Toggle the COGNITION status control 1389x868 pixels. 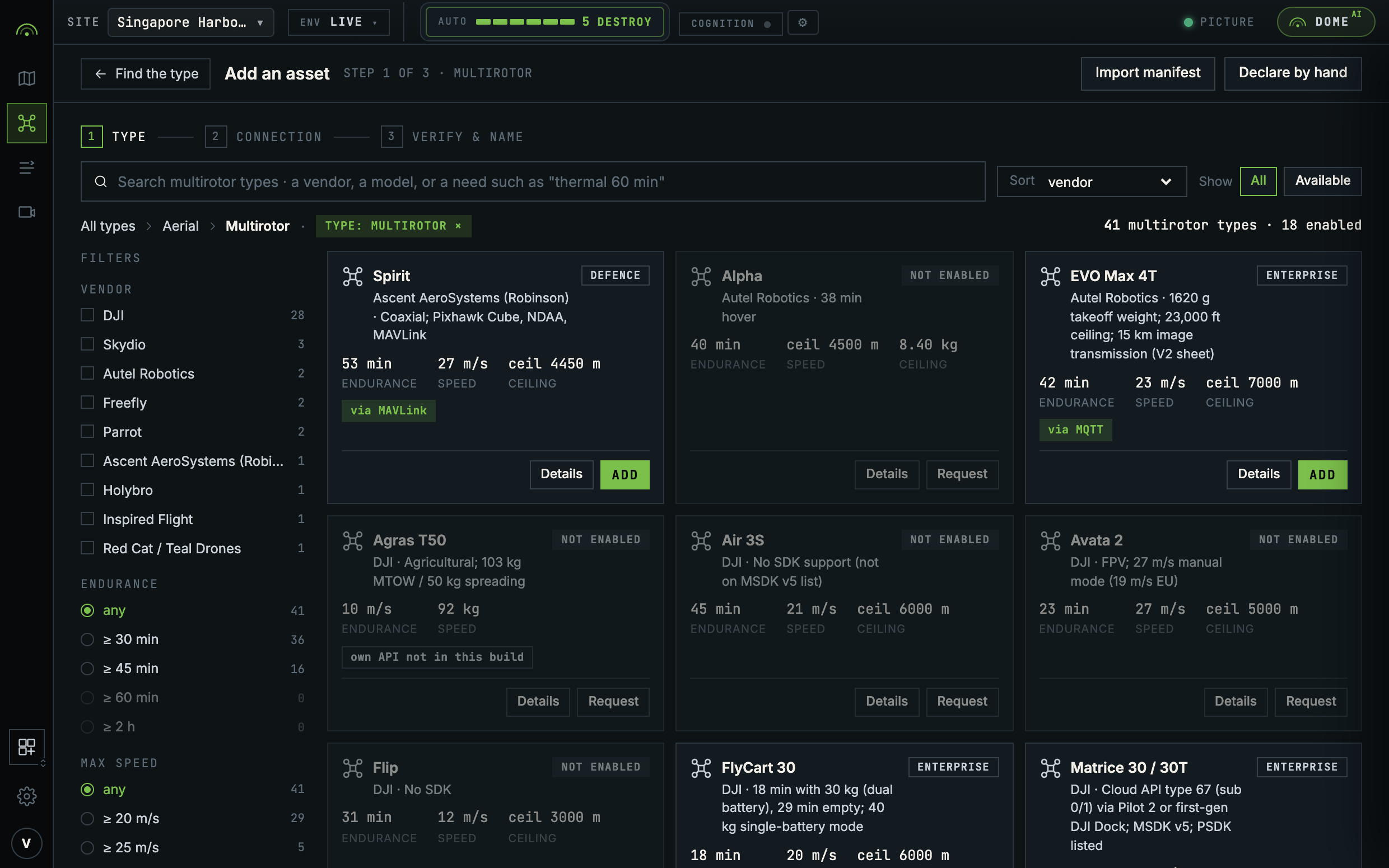coord(730,24)
